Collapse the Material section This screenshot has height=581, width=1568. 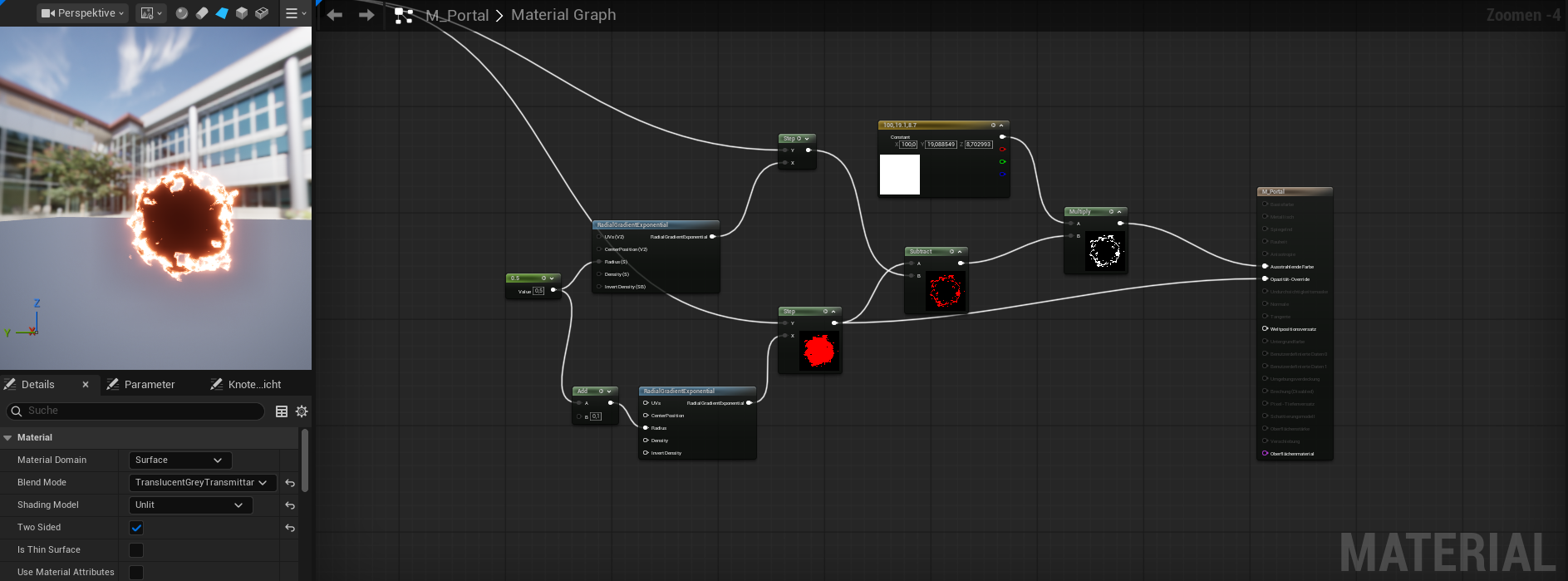point(7,437)
